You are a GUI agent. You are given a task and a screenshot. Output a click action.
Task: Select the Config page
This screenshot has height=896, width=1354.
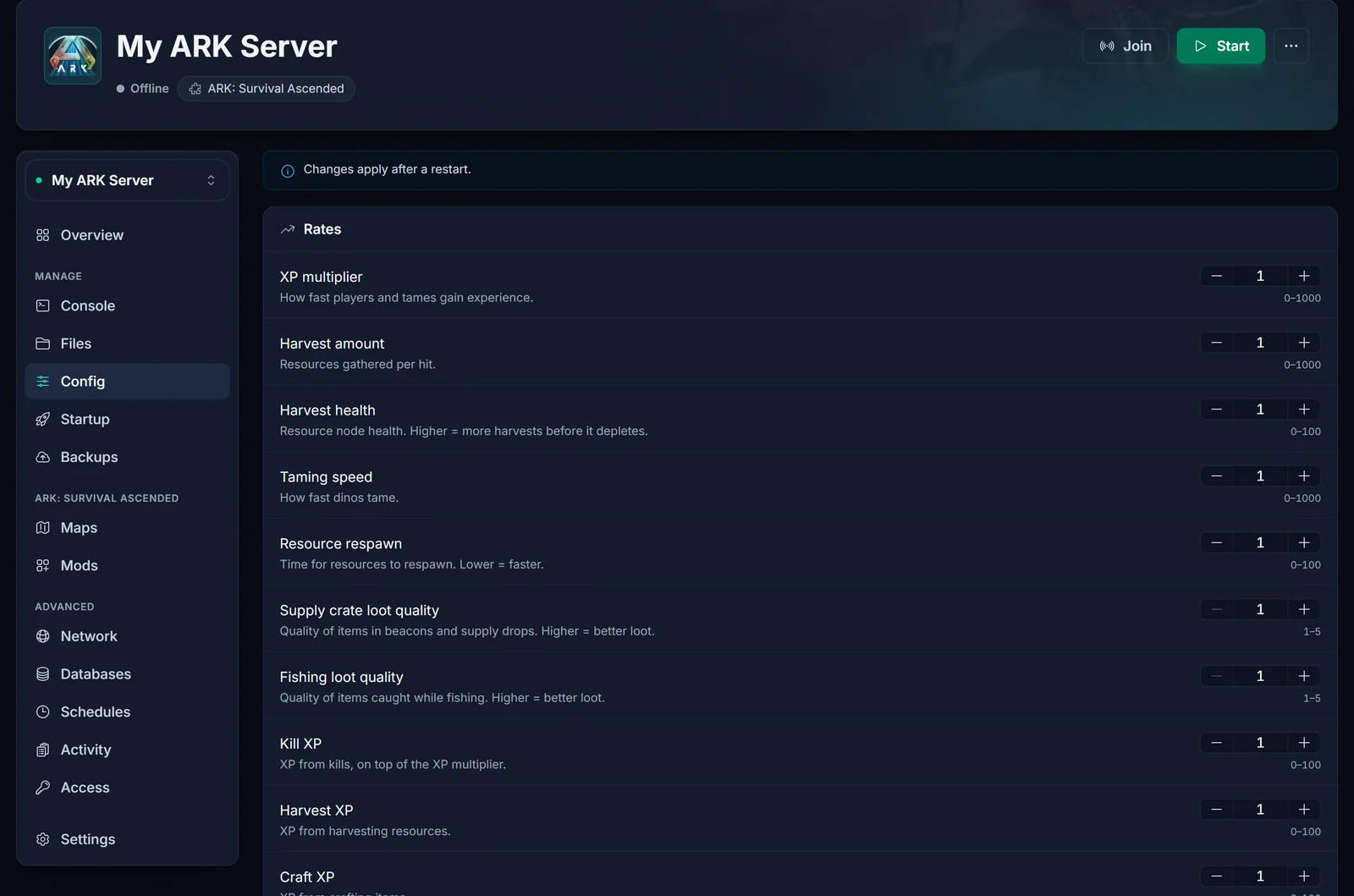[127, 382]
